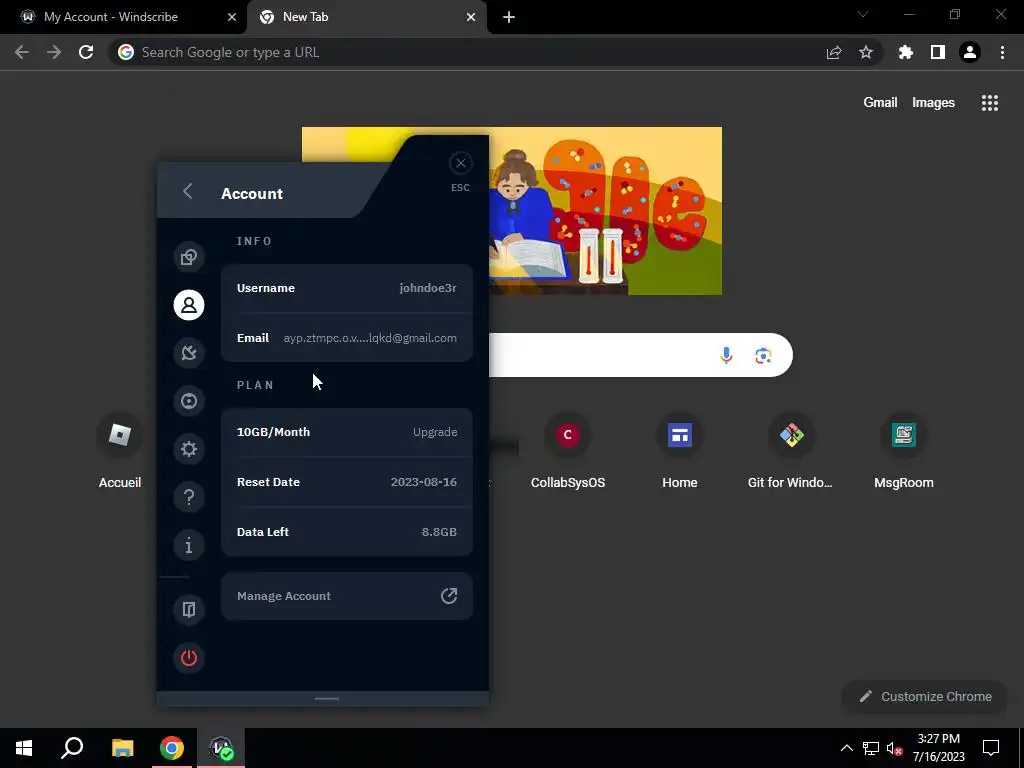Open MsgRoom shortcut

[x=904, y=452]
